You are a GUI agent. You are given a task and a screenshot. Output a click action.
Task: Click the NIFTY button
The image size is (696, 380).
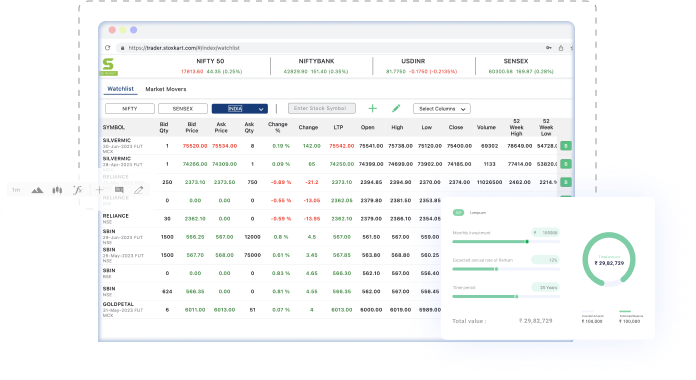(130, 109)
